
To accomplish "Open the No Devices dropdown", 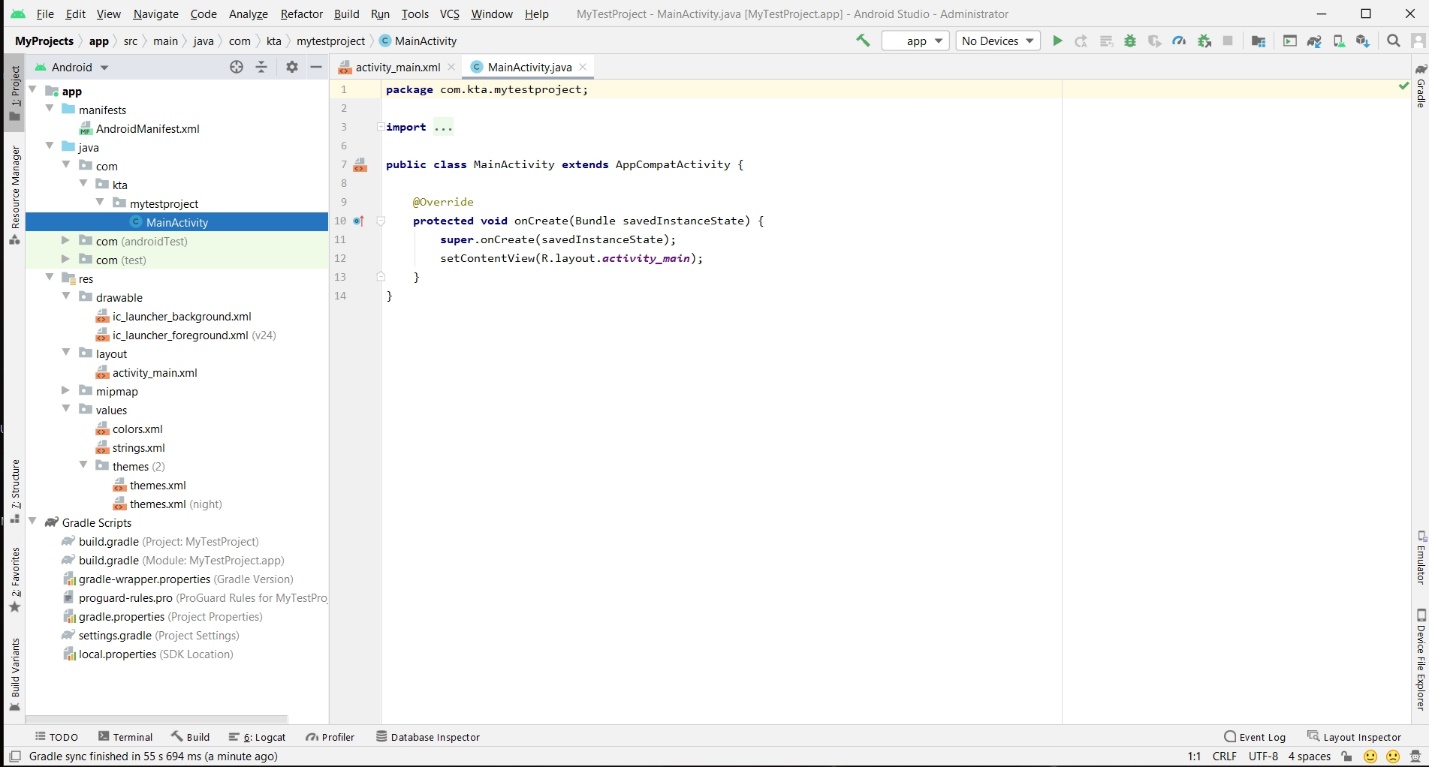I will [x=997, y=41].
